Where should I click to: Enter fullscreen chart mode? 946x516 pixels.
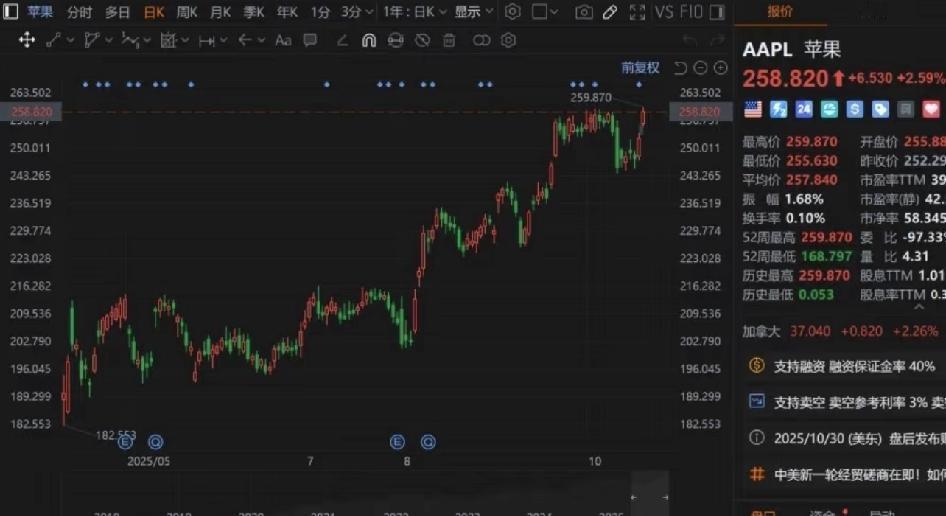click(637, 12)
